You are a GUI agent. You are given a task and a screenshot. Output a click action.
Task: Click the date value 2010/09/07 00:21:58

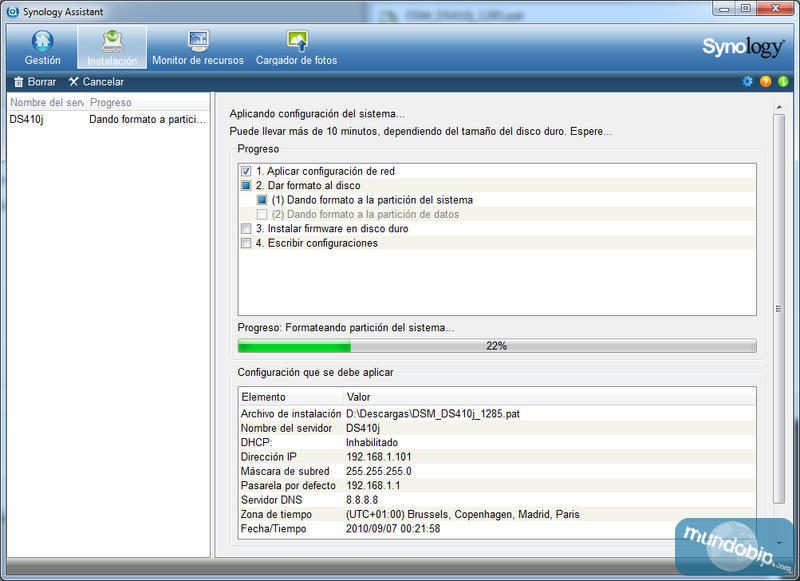(x=393, y=528)
